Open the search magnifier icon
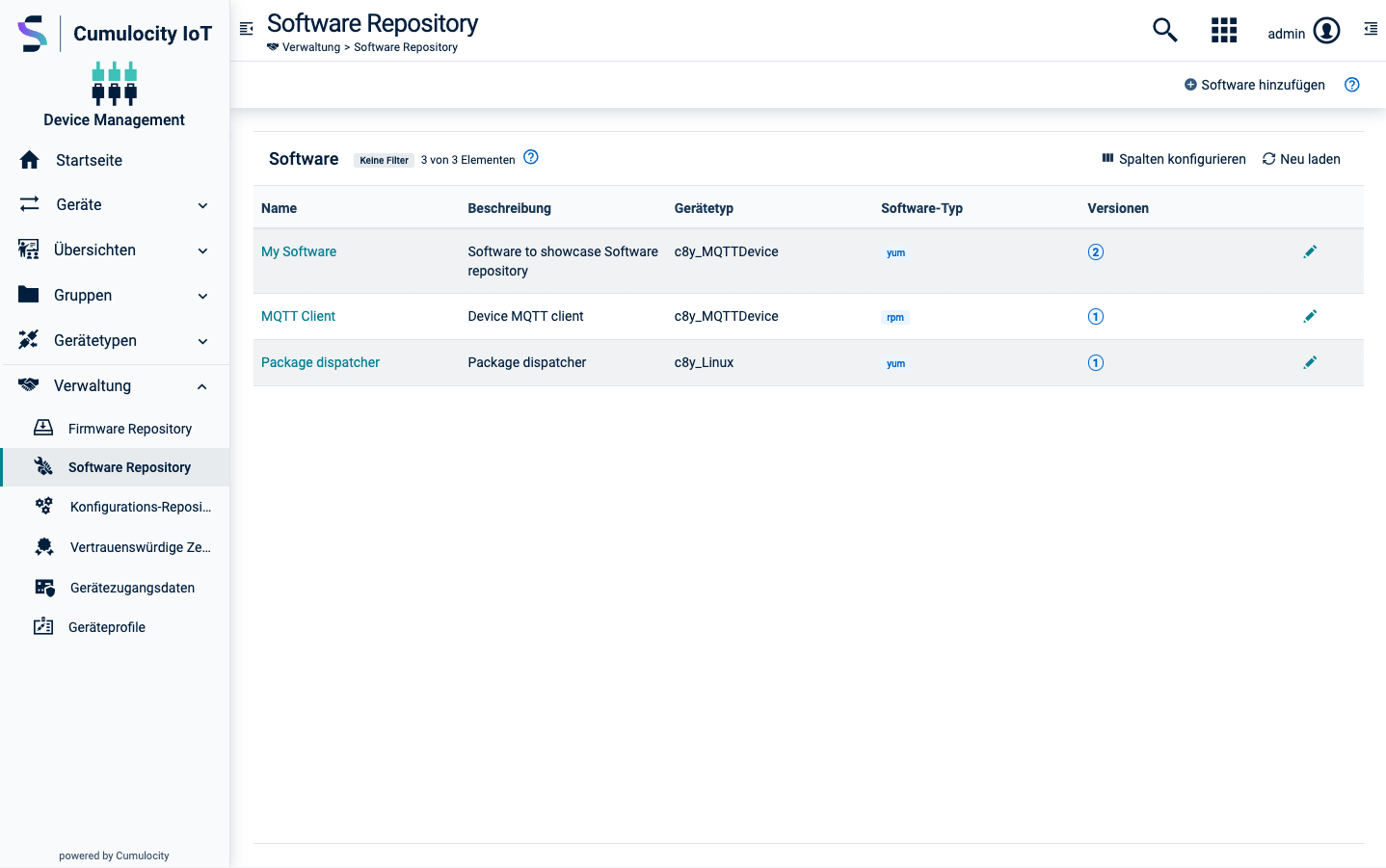 pyautogui.click(x=1165, y=30)
